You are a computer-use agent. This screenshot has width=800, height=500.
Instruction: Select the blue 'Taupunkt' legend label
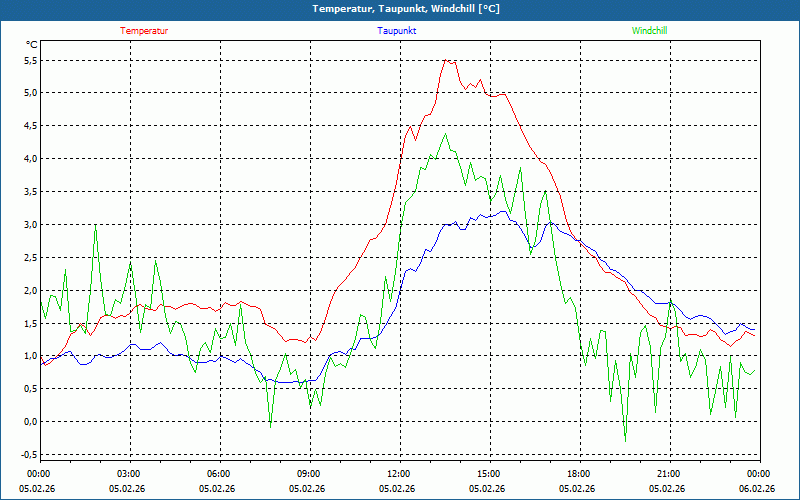pyautogui.click(x=397, y=31)
